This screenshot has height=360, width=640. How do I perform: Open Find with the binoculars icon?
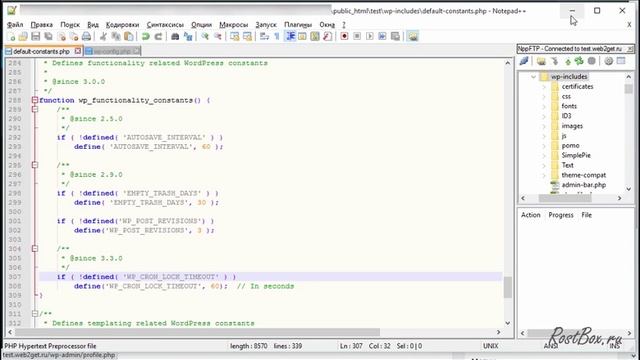tap(175, 37)
